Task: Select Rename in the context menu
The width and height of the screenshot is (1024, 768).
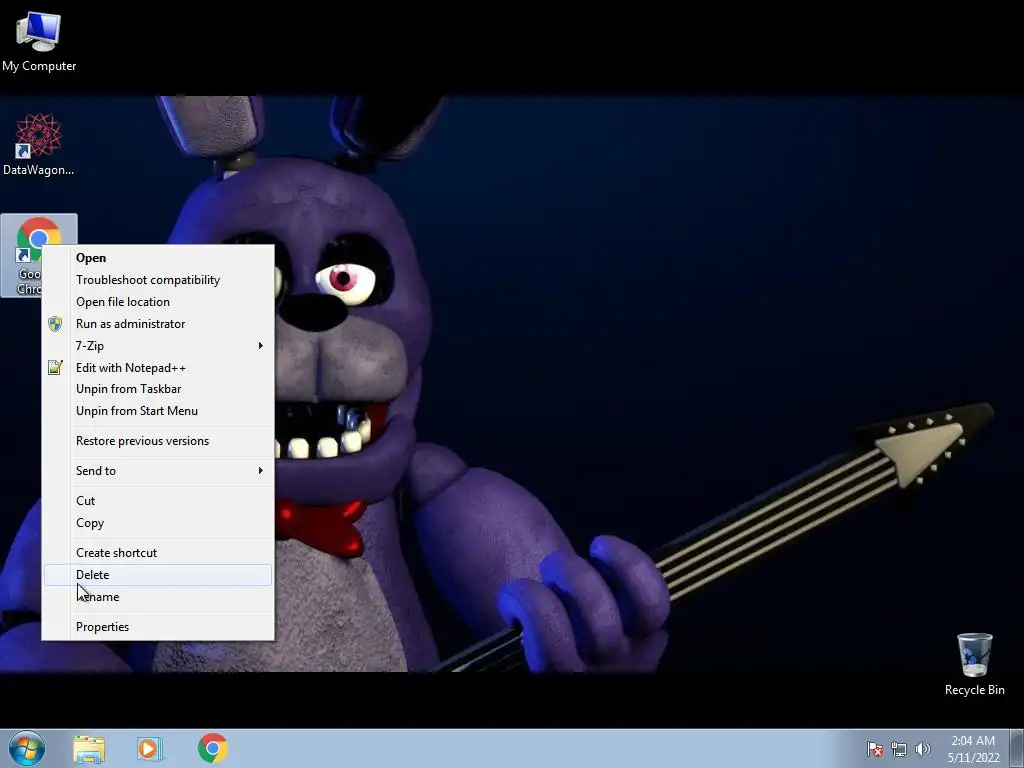Action: (x=158, y=597)
